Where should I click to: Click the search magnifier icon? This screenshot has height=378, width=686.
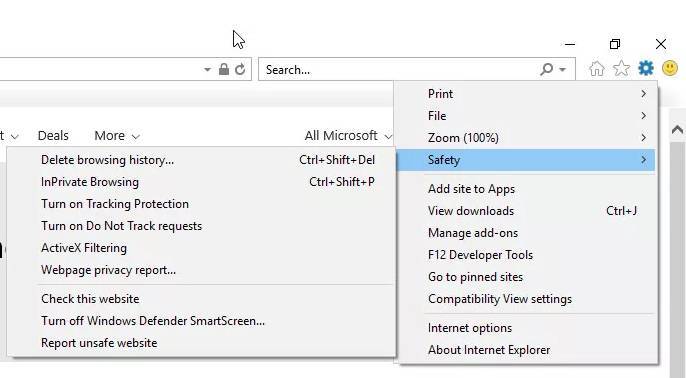546,69
